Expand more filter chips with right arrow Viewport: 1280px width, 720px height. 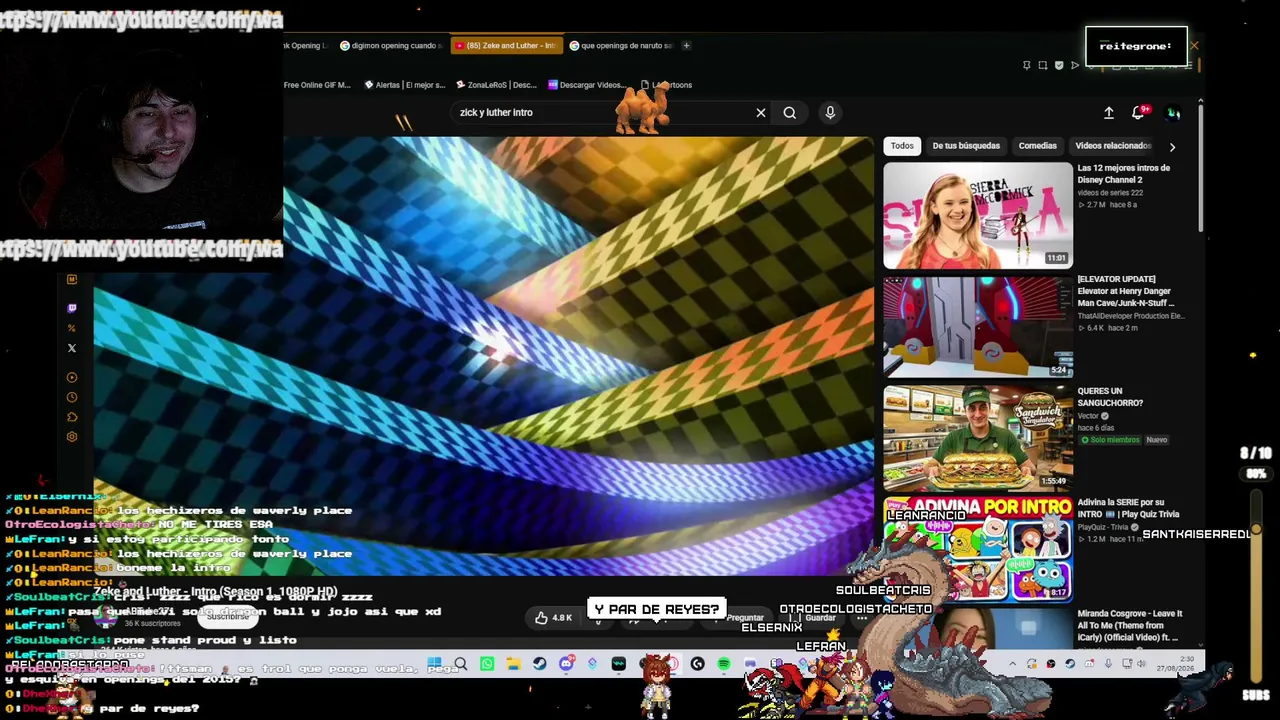tap(1172, 147)
